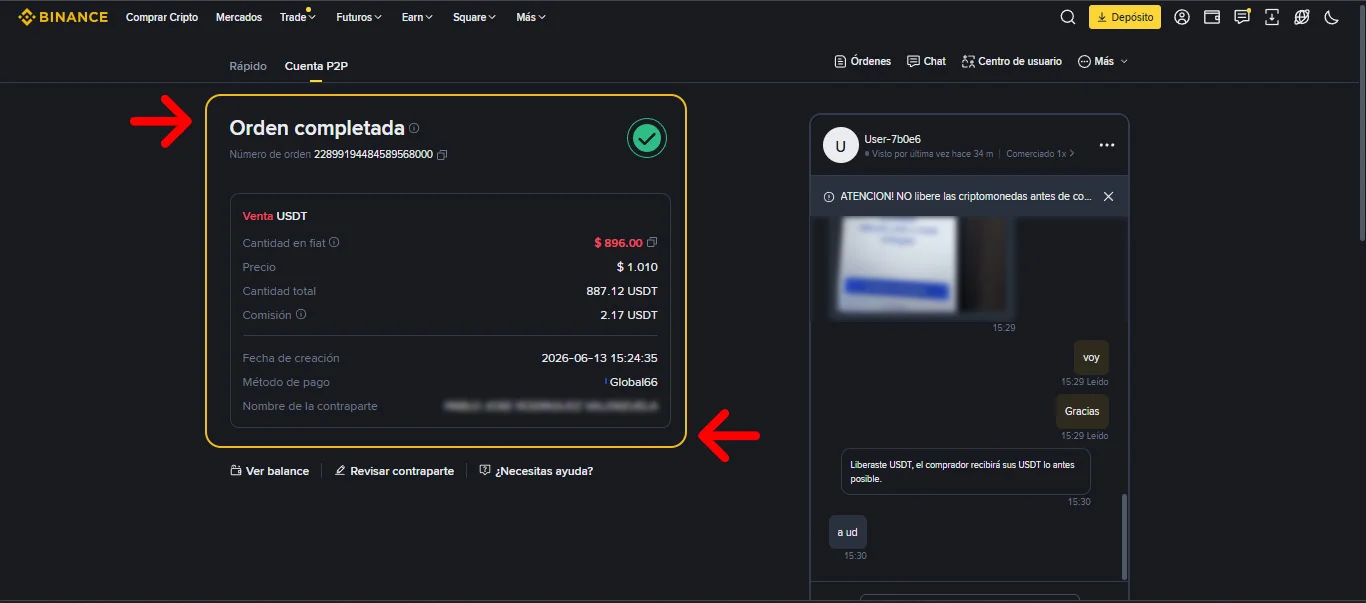Click info icon next to Comisión
Viewport: 1366px width, 603px height.
[301, 314]
